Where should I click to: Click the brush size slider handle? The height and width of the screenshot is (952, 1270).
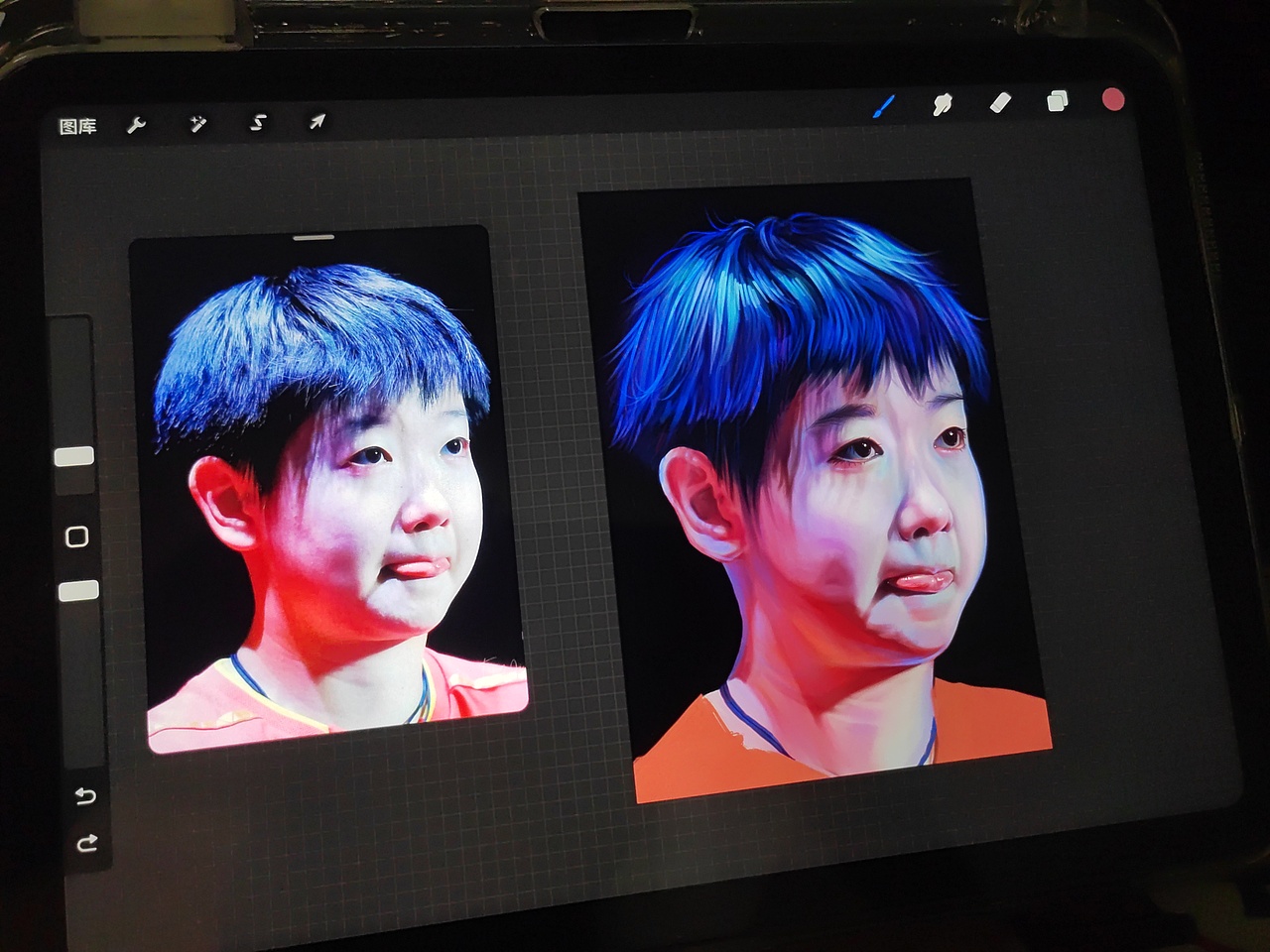[x=73, y=456]
